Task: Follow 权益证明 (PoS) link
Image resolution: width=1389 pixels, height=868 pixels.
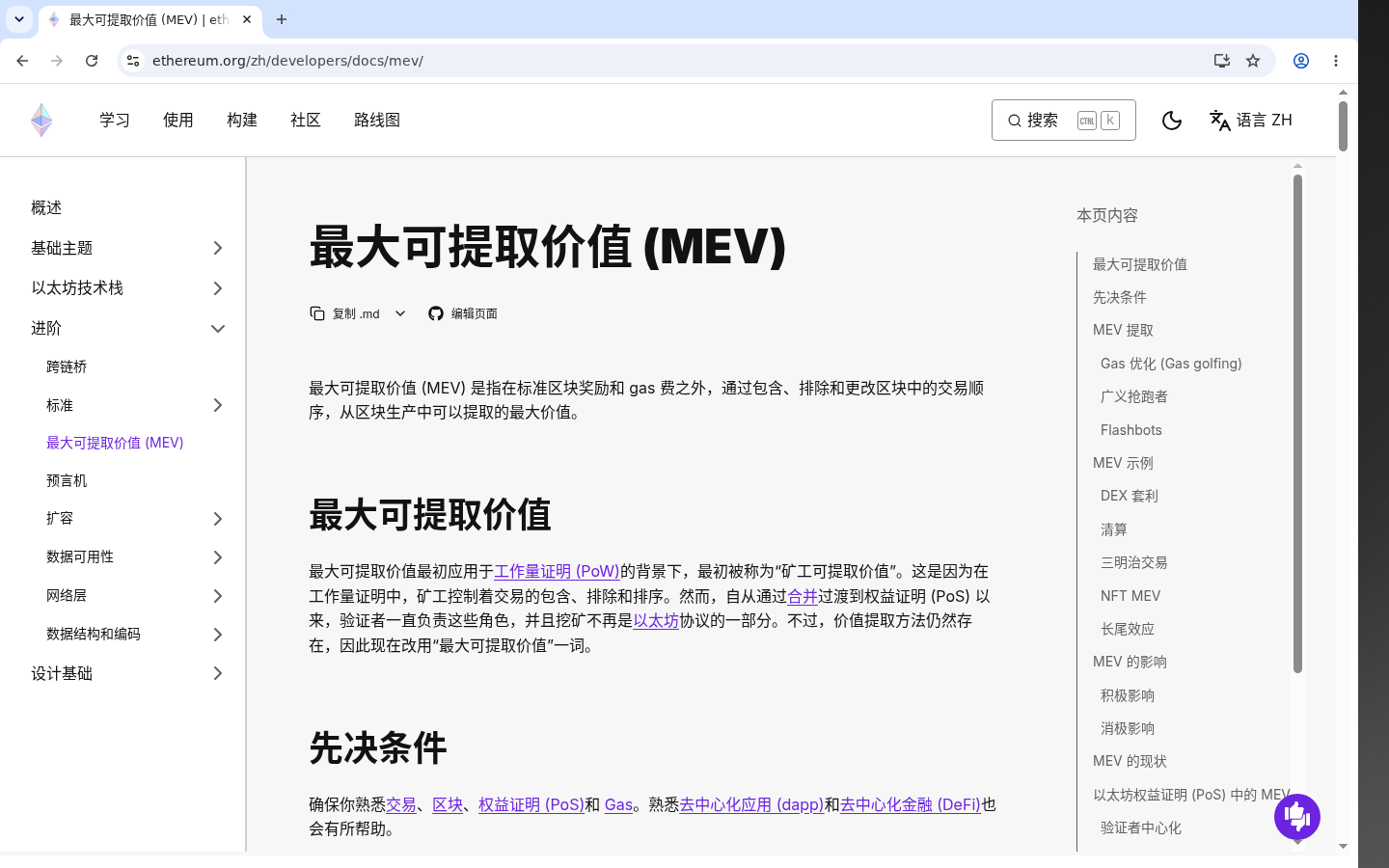Action: pyautogui.click(x=531, y=805)
